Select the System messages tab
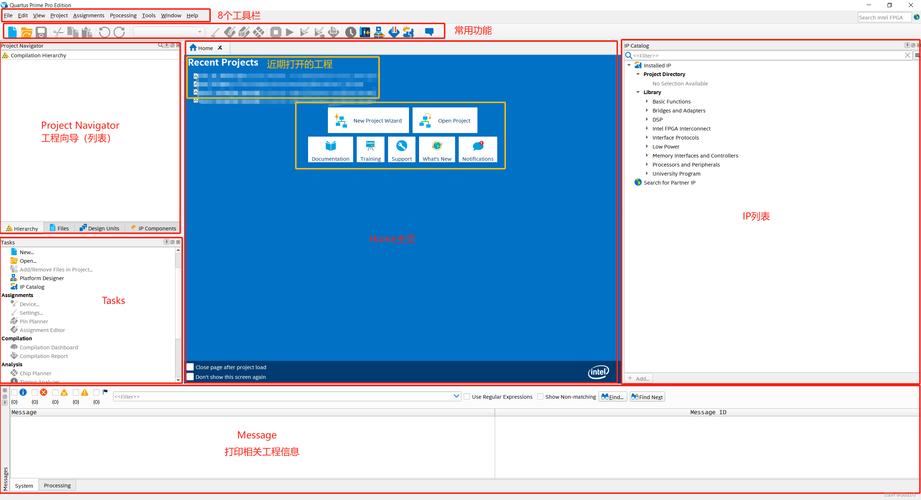921x500 pixels. coord(24,485)
